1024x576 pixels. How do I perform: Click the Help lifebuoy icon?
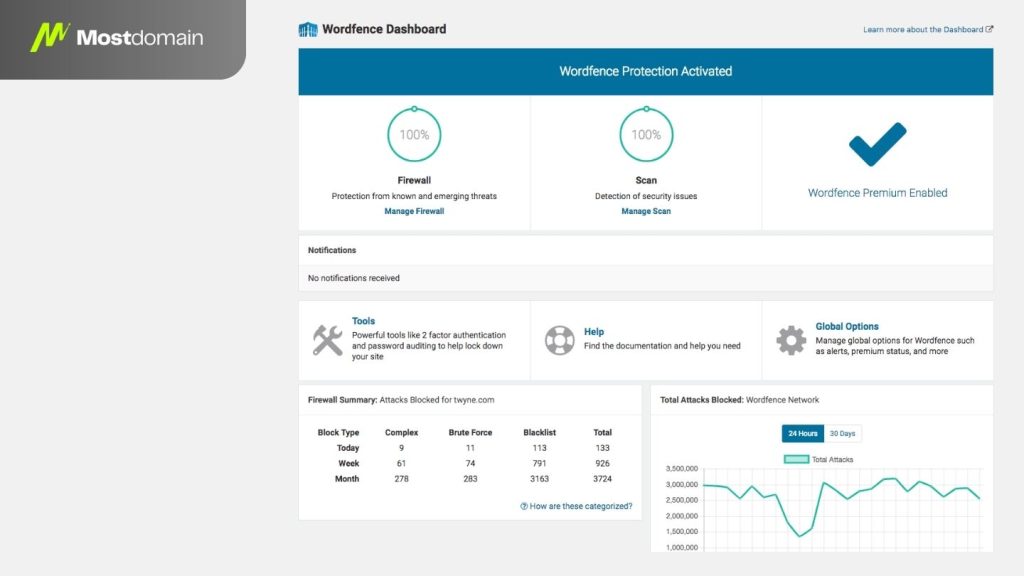click(x=560, y=340)
